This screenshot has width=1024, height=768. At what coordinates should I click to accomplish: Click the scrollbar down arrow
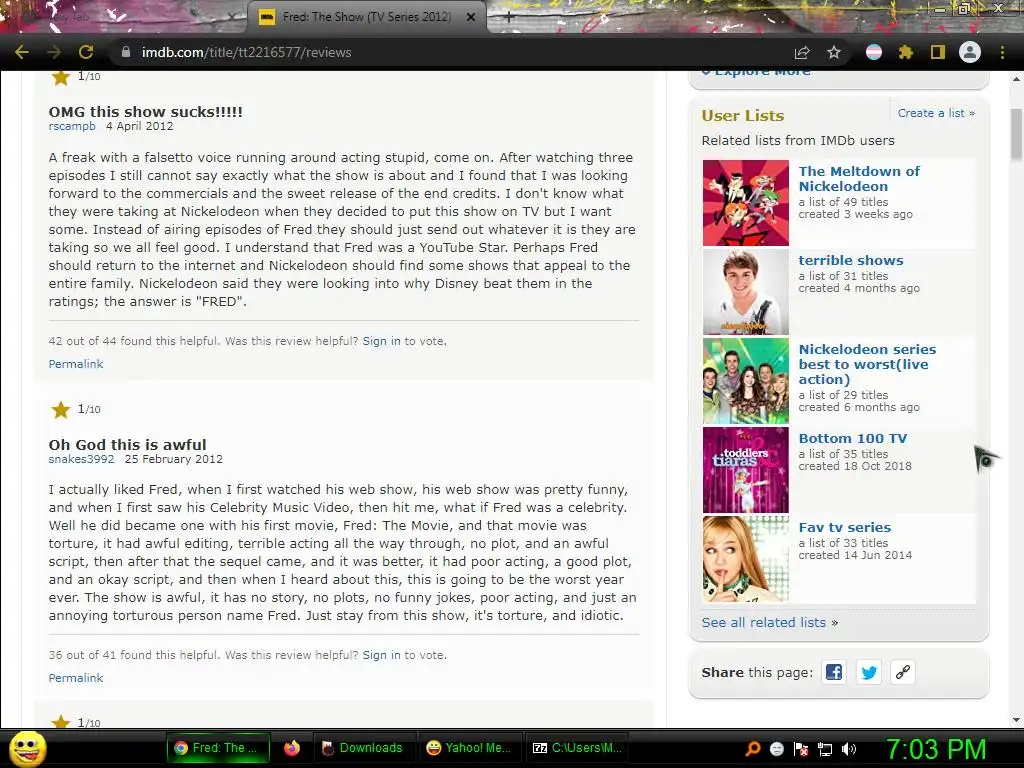(x=1017, y=720)
